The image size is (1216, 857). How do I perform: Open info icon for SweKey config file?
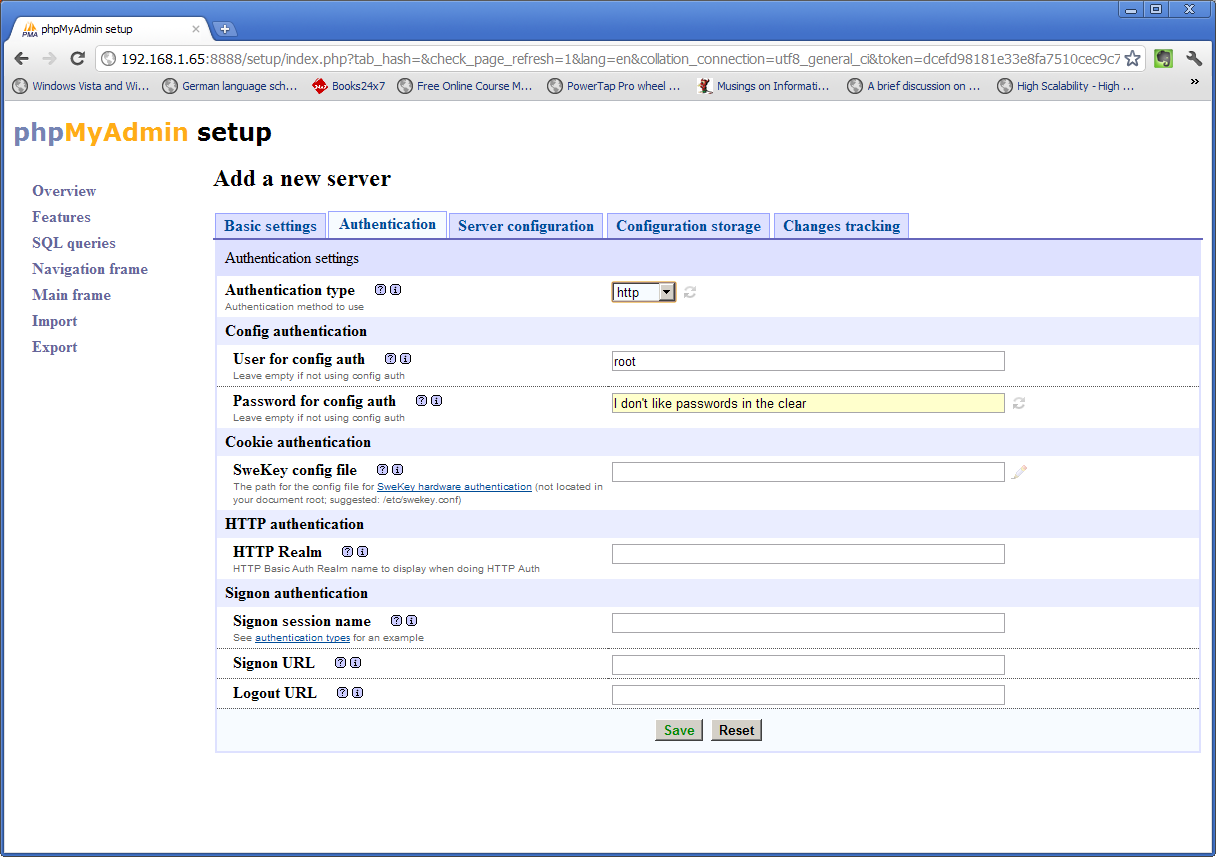click(x=398, y=470)
